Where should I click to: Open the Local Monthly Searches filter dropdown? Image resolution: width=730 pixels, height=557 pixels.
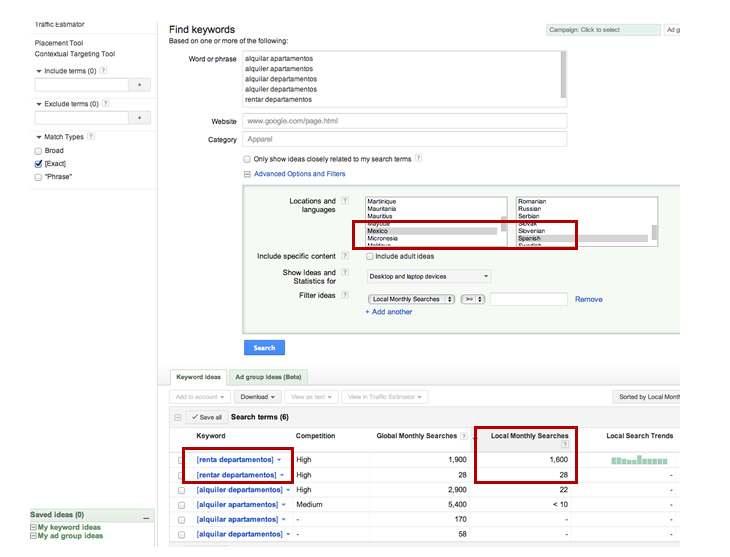tap(411, 299)
